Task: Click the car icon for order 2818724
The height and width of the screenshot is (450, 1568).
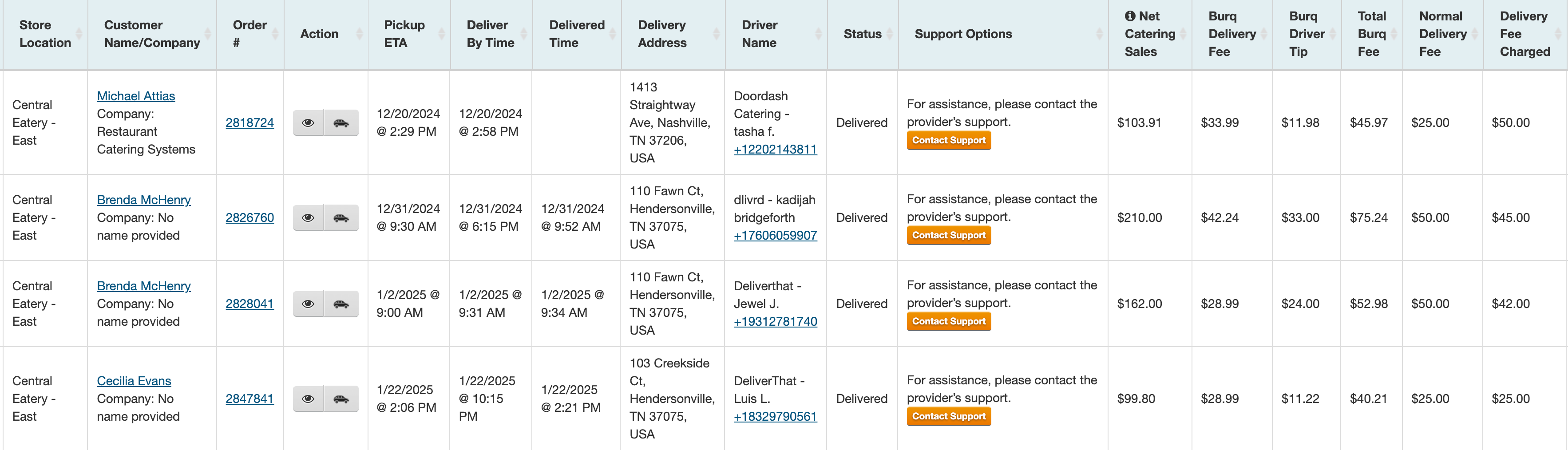Action: 341,123
